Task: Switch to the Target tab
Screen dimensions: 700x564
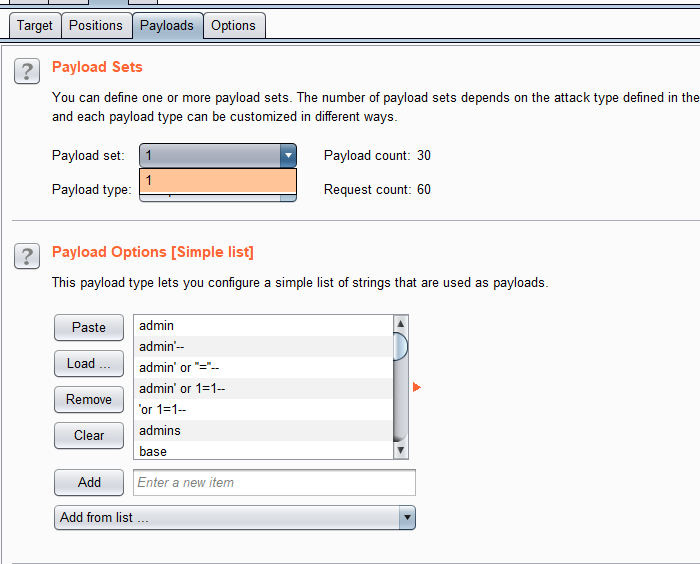Action: [35, 25]
